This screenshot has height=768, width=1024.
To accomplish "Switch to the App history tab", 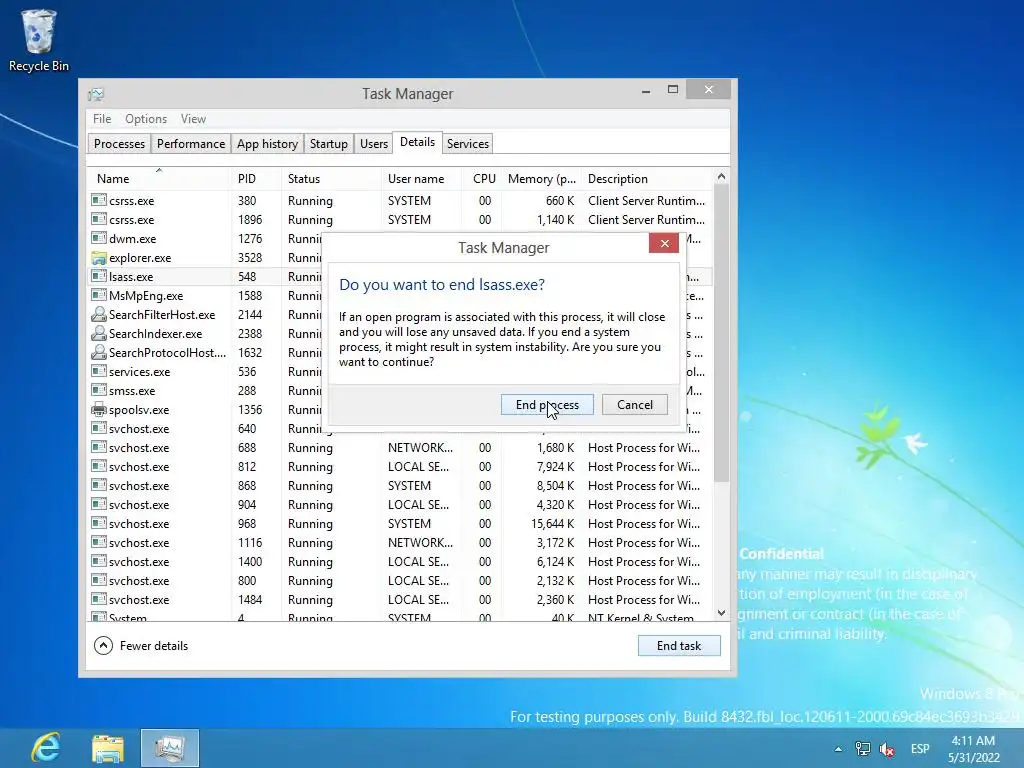I will (267, 144).
